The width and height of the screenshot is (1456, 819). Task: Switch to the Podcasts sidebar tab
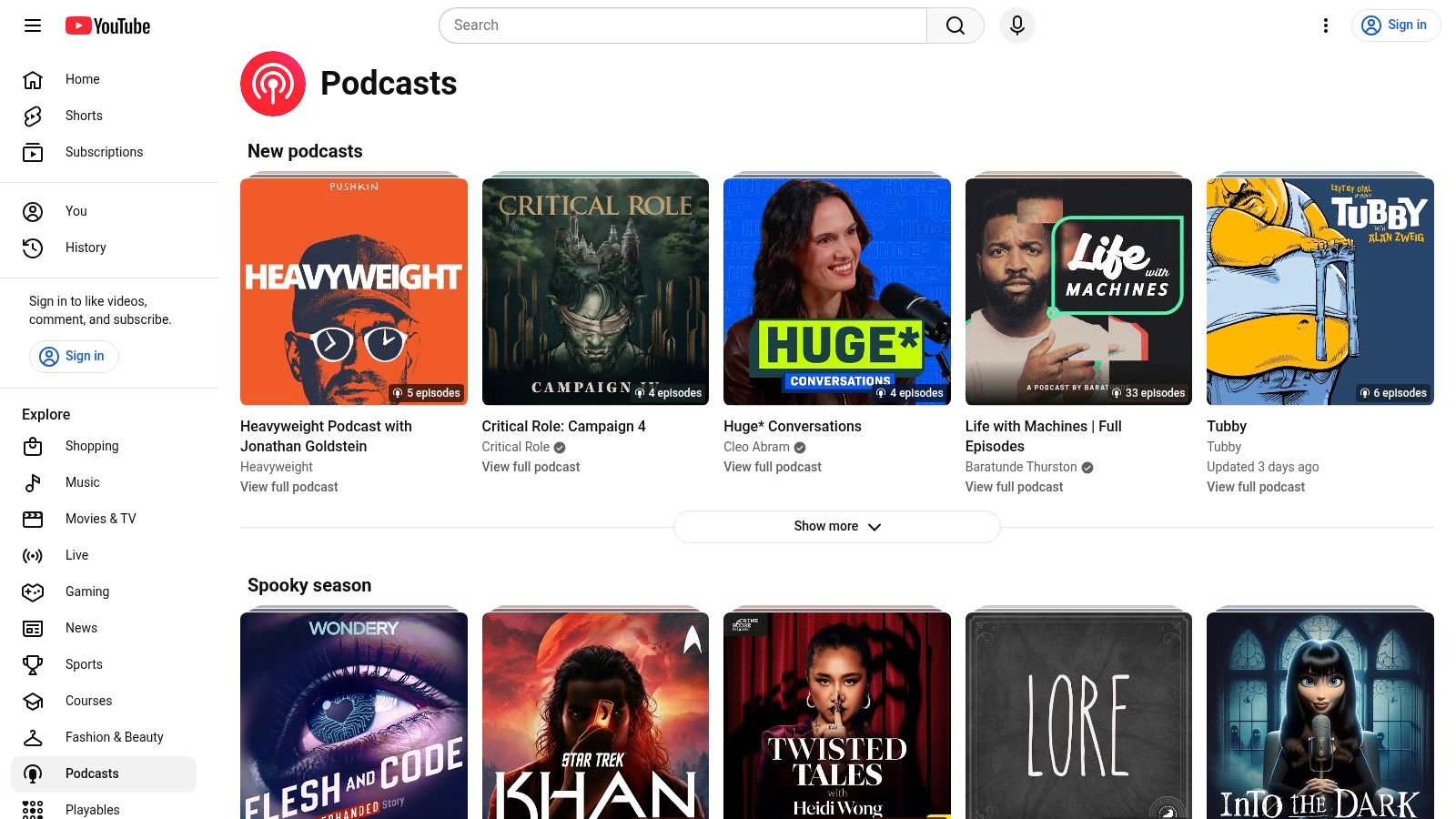click(92, 773)
